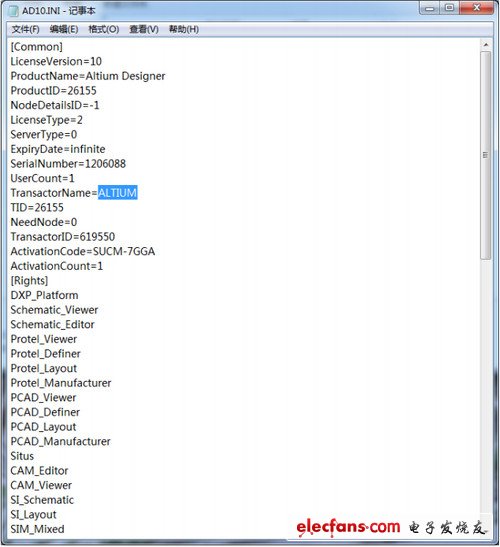Screen dimensions: 500x547
Task: Click the TID=26155 line
Action: point(37,208)
